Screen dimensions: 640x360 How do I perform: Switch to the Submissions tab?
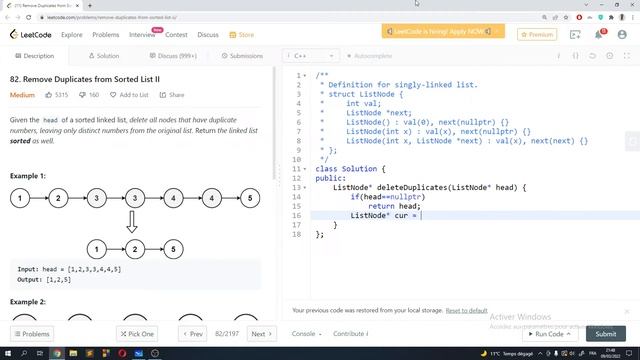(242, 56)
